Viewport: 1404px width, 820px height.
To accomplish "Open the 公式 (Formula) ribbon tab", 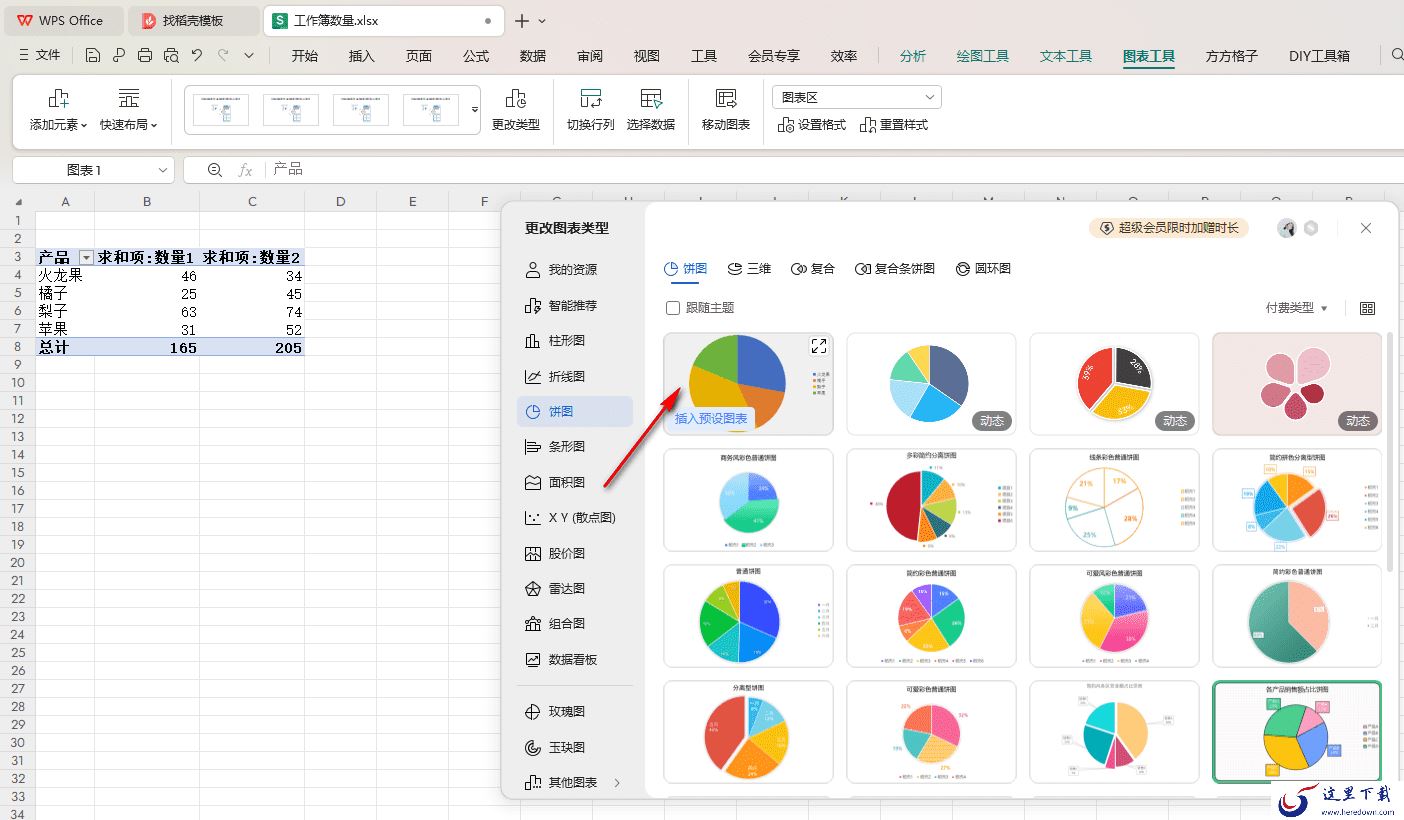I will [x=476, y=56].
